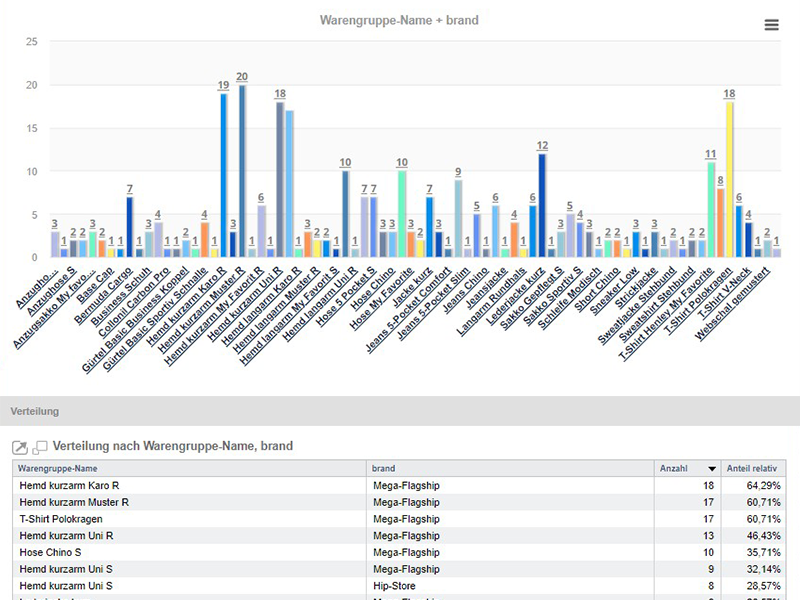Click the yellow bar labeled 18
This screenshot has height=600, width=800.
(729, 179)
